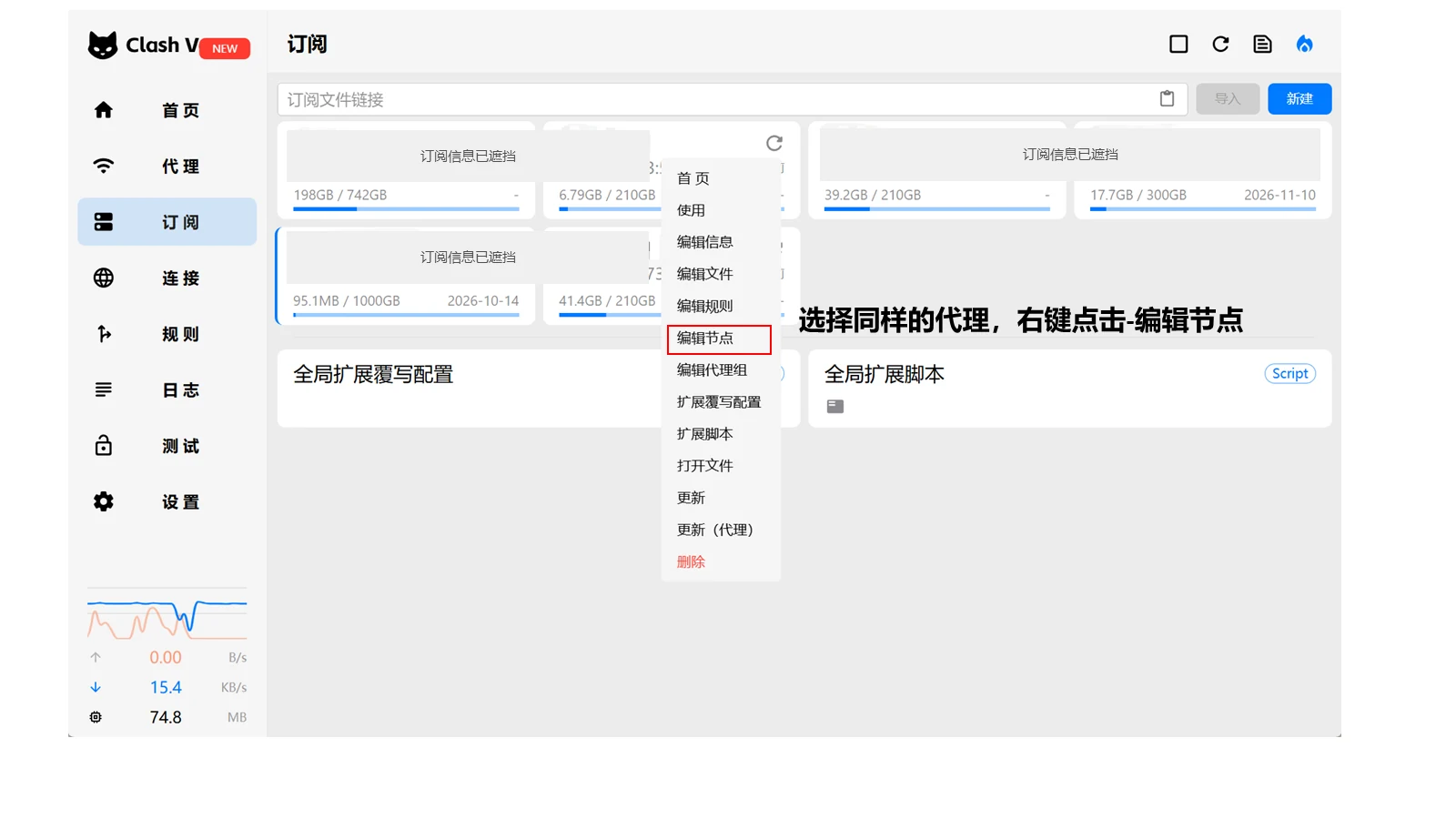Select the 订阅 subscriptions sidebar entry
The height and width of the screenshot is (819, 1456).
[167, 222]
